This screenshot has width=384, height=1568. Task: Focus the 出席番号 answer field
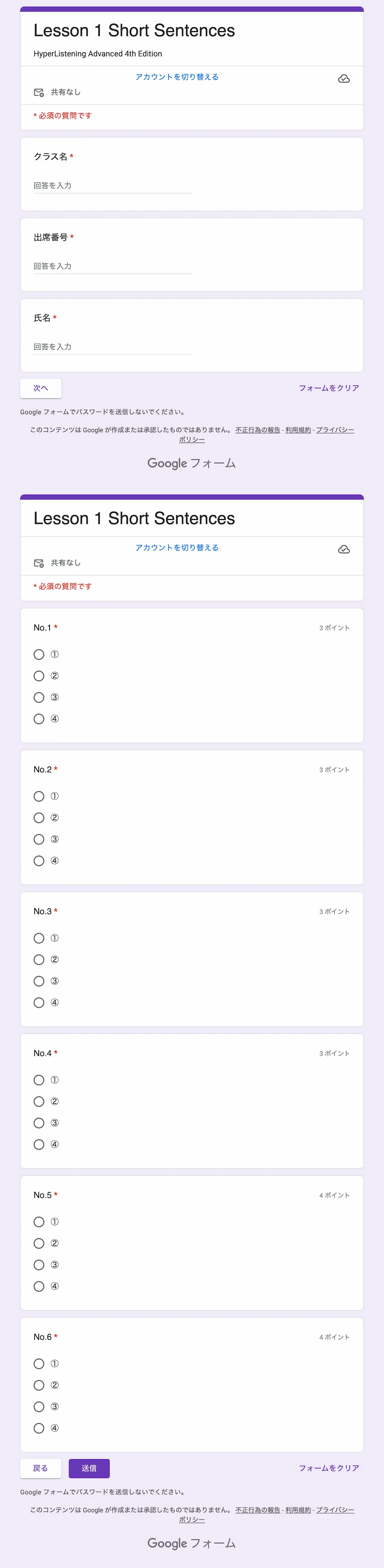point(112,266)
